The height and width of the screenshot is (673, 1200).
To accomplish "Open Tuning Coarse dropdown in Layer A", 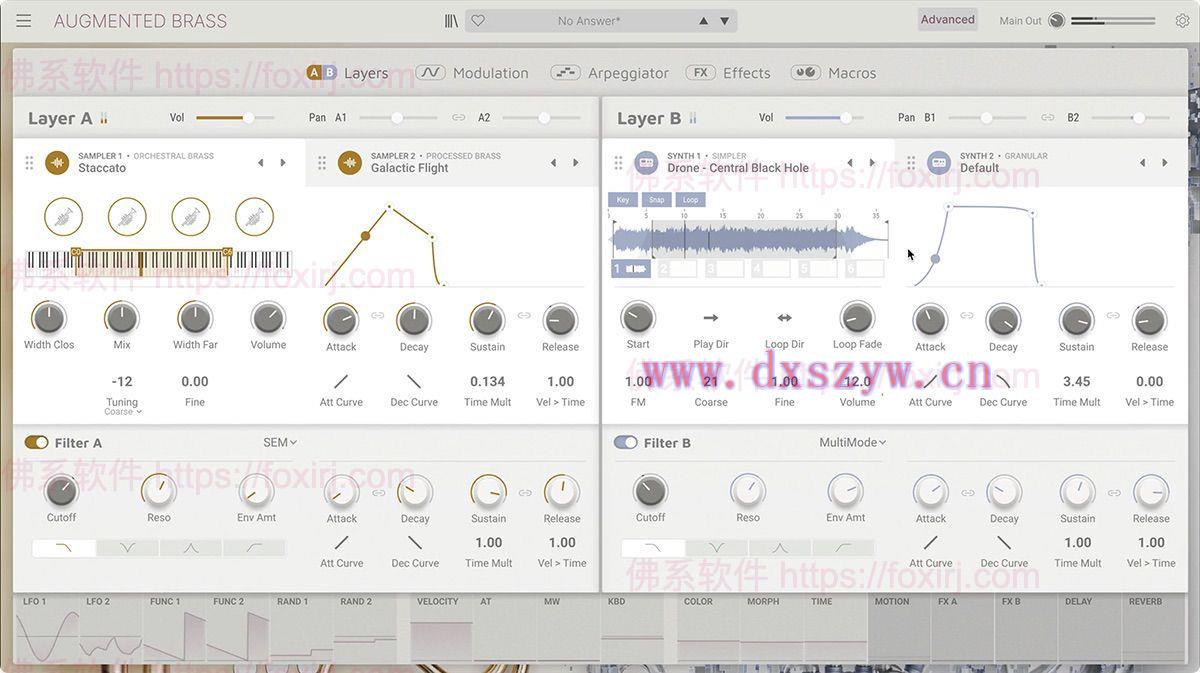I will tap(123, 412).
